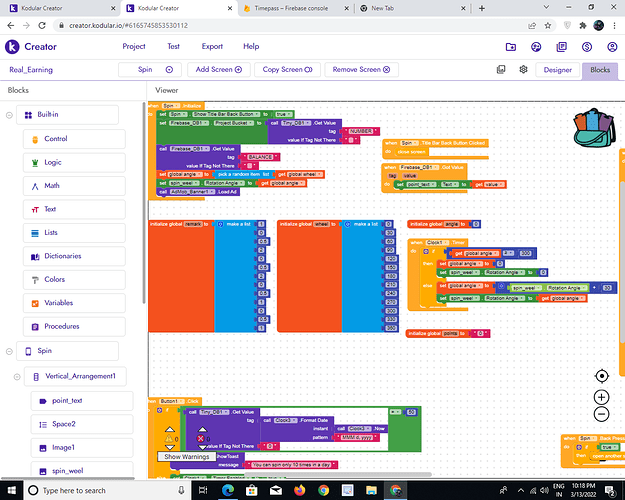
Task: Open Windows Start menu
Action: coord(12,490)
